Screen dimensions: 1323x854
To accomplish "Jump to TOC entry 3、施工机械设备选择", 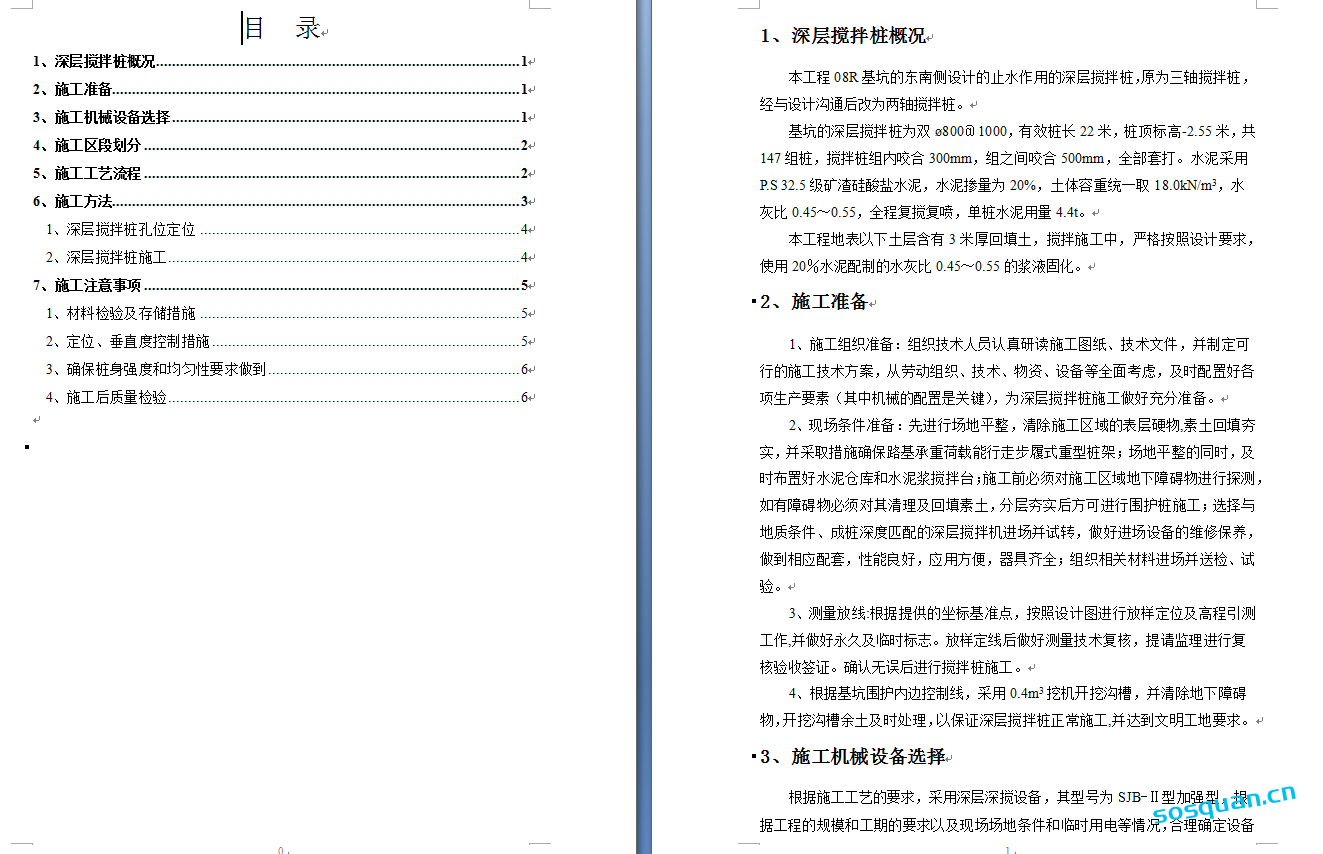I will pos(101,118).
